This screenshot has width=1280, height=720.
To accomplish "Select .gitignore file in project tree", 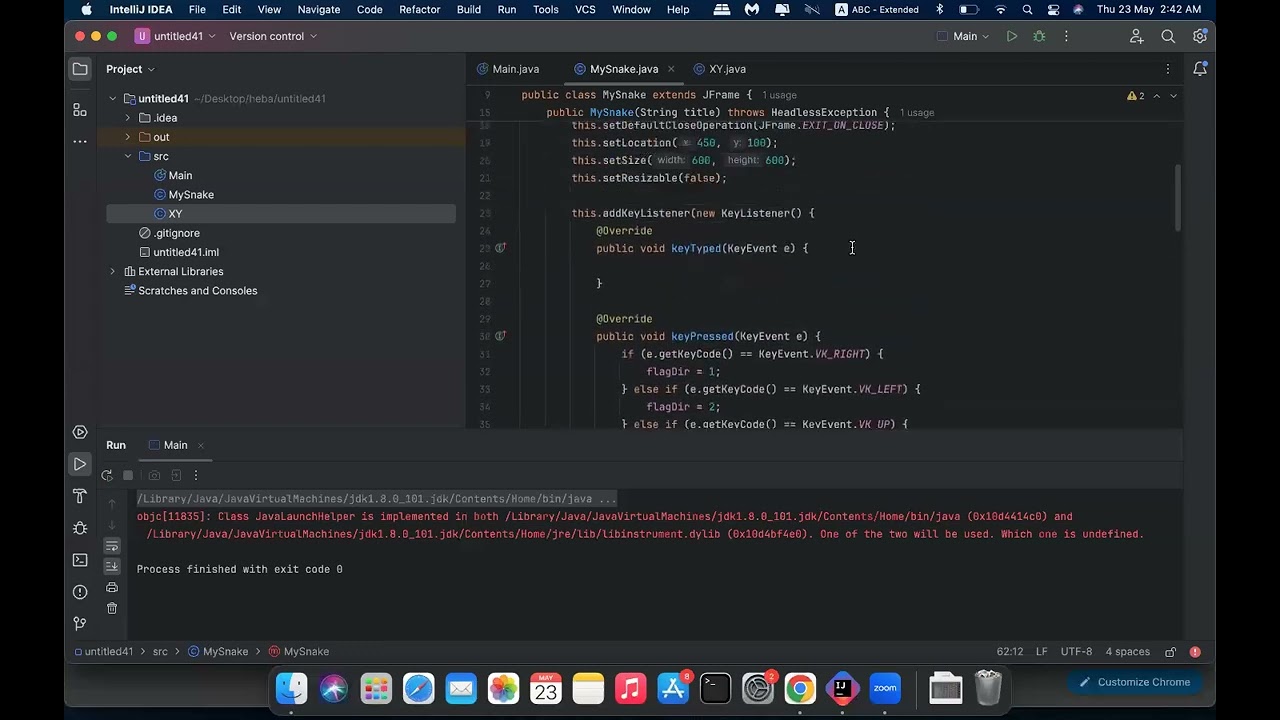I will 177,233.
